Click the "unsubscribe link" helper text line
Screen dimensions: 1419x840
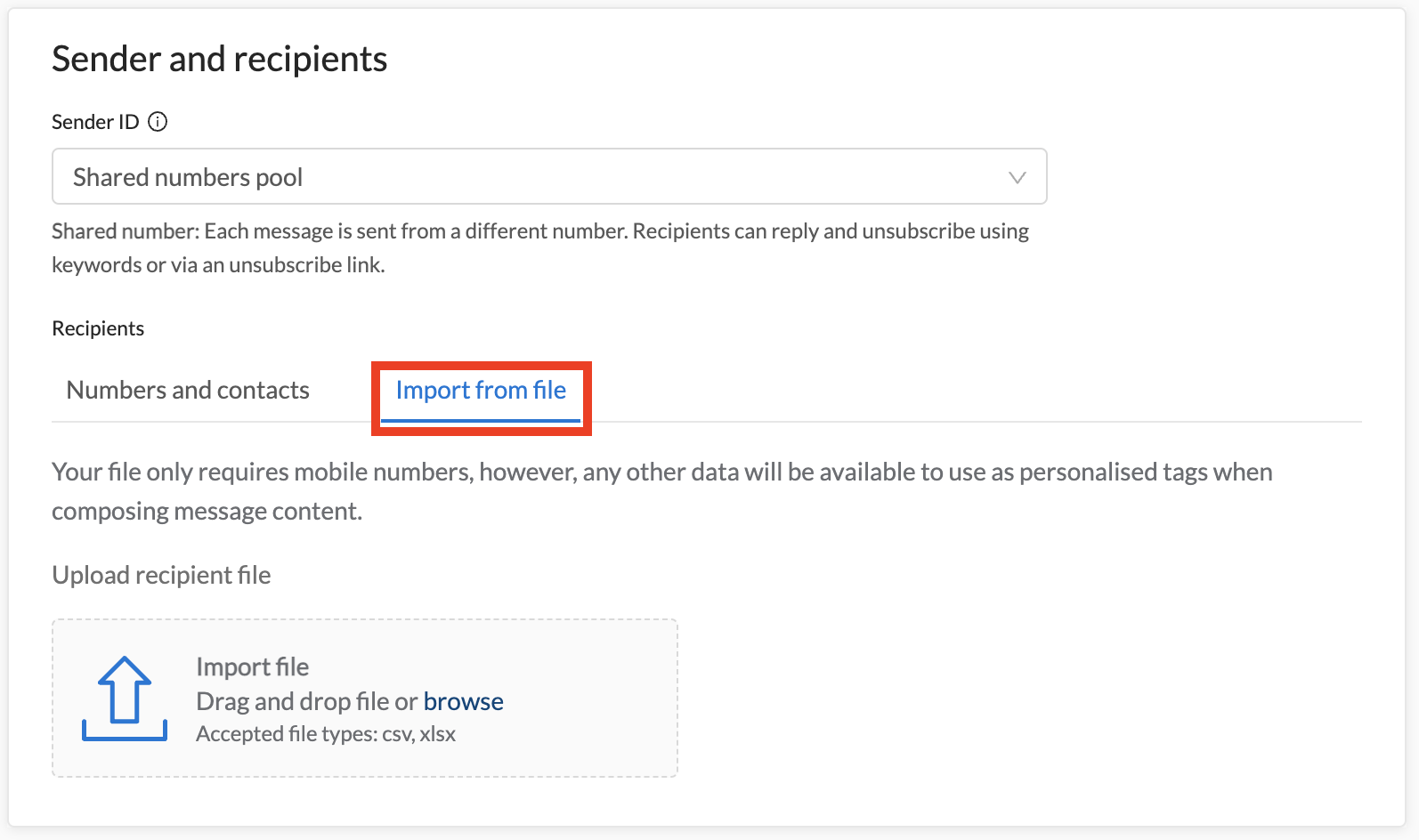click(218, 265)
